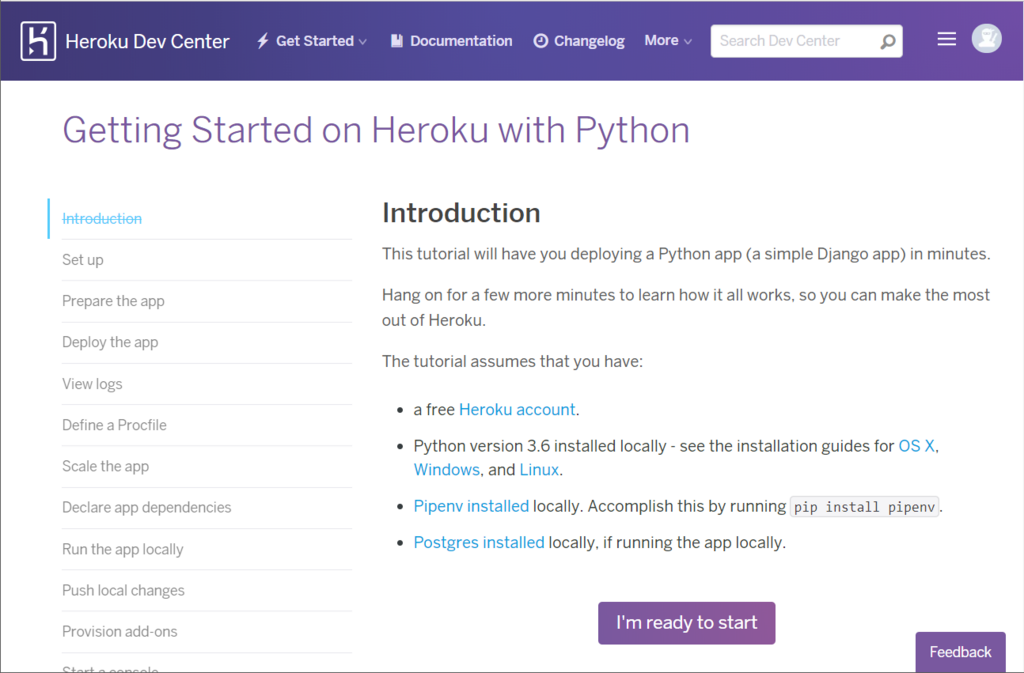Click the pip install pipenv code snippet
1024x673 pixels.
(864, 507)
